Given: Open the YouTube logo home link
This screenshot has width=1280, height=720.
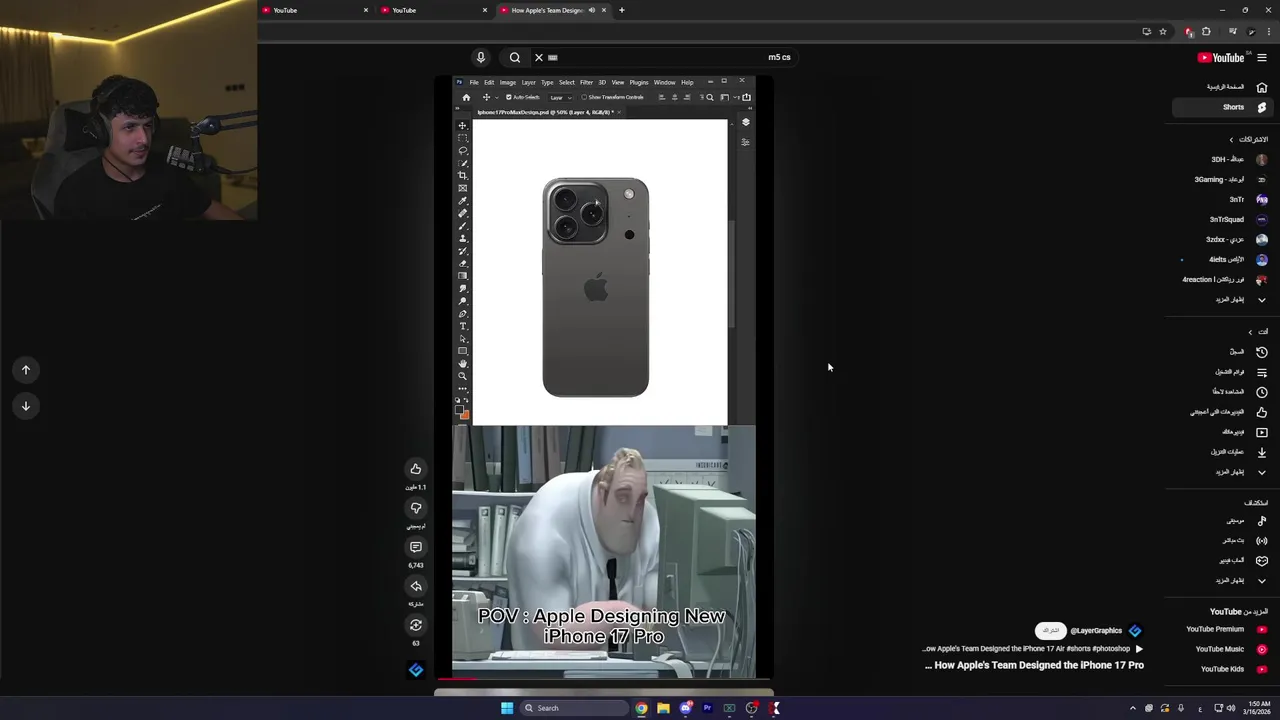Looking at the screenshot, I should pos(1221,57).
